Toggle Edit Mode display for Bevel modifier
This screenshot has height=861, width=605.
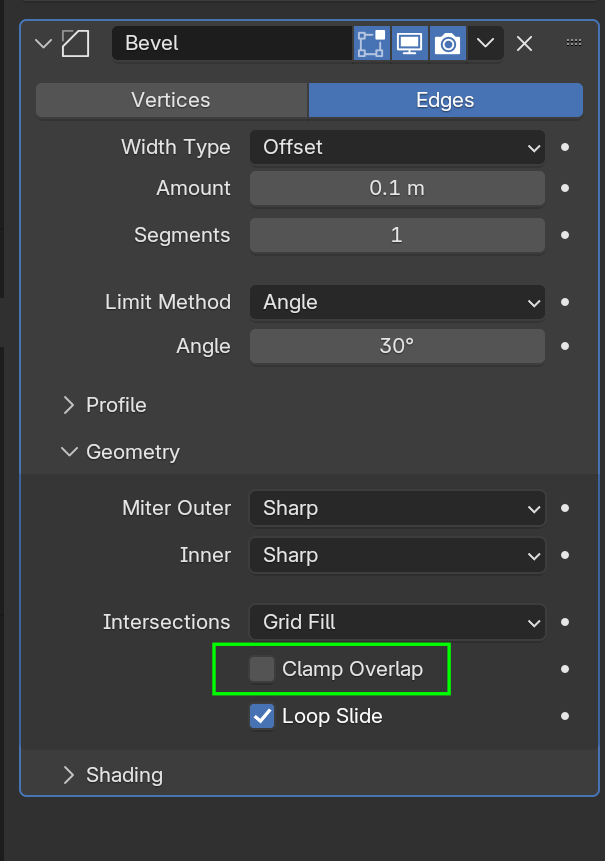371,43
